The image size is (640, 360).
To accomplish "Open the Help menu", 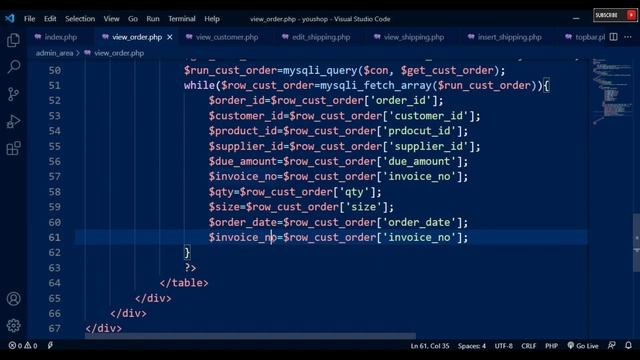I will pyautogui.click(x=212, y=19).
